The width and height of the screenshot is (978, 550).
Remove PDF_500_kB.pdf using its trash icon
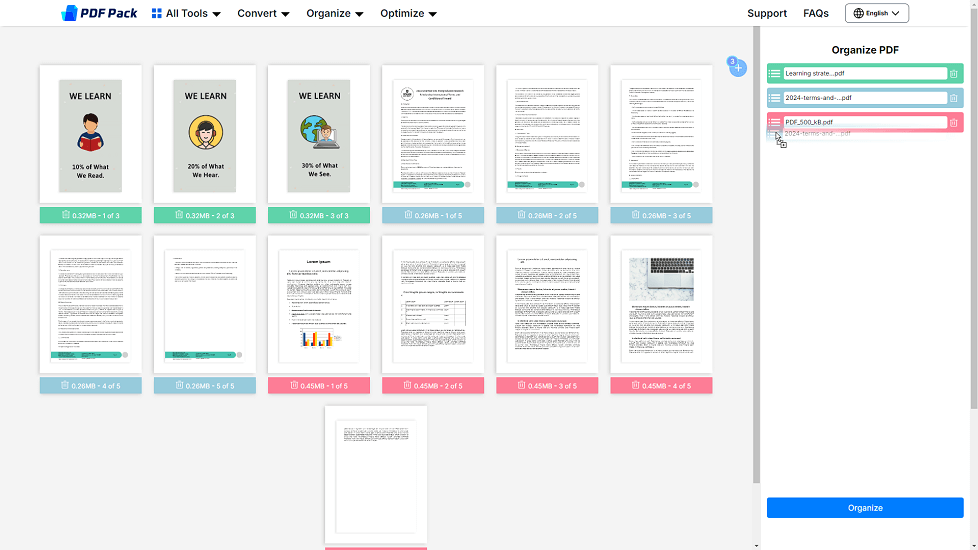coord(953,123)
